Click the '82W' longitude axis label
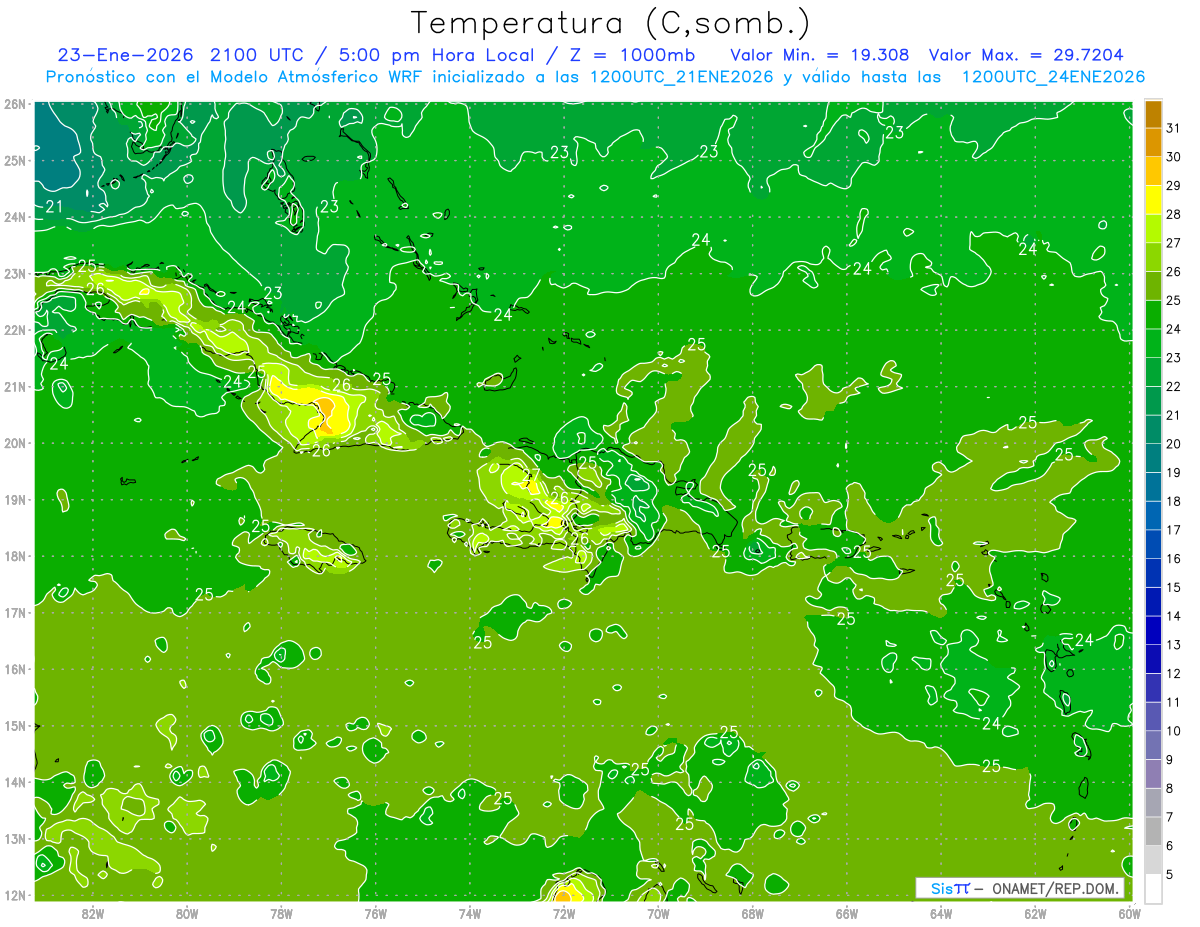This screenshot has height=927, width=1200. click(92, 913)
